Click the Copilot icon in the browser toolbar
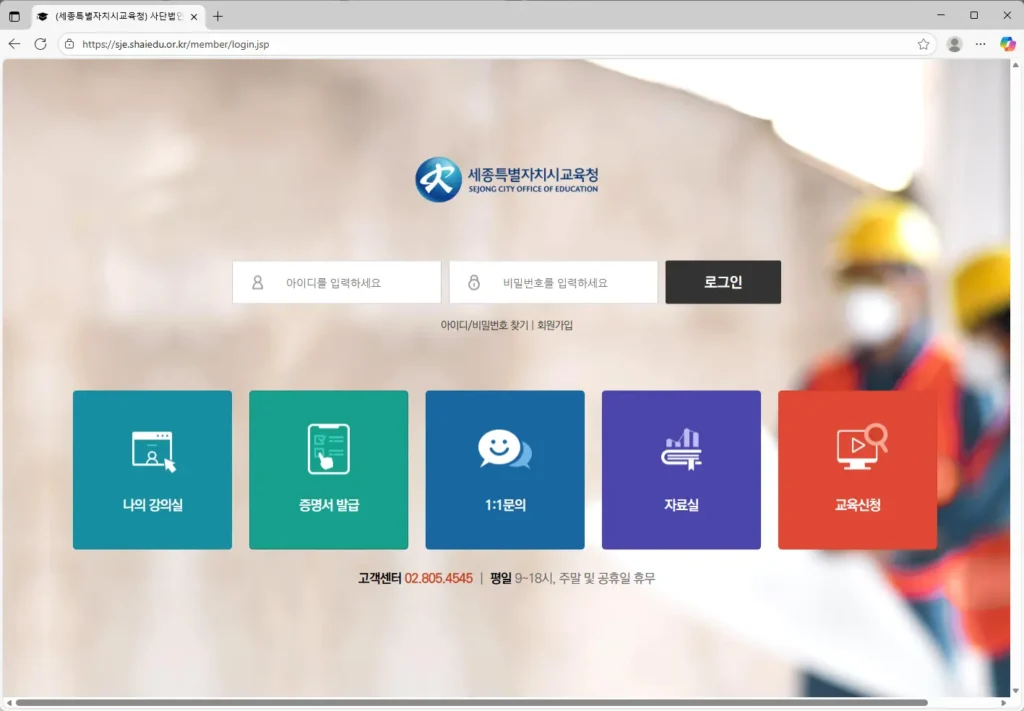 point(1006,44)
